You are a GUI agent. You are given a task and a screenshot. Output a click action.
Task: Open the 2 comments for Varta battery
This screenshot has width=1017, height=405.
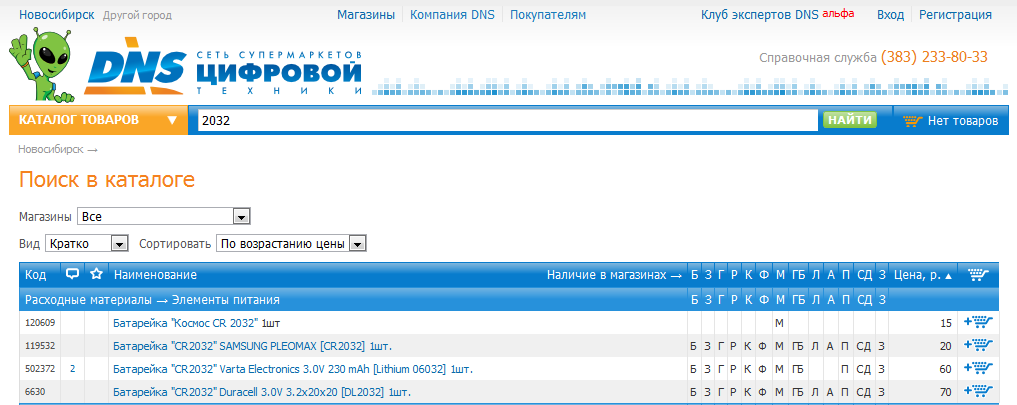[73, 369]
